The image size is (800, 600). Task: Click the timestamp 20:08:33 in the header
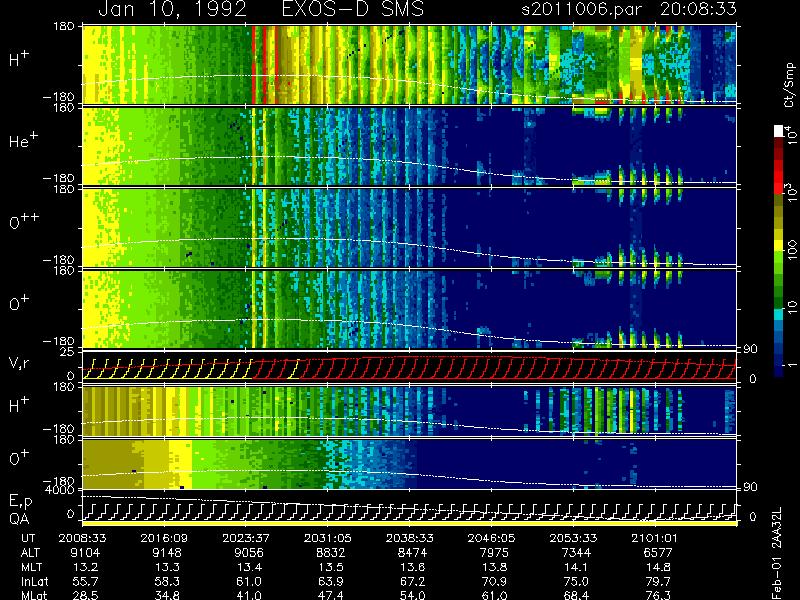coord(698,9)
